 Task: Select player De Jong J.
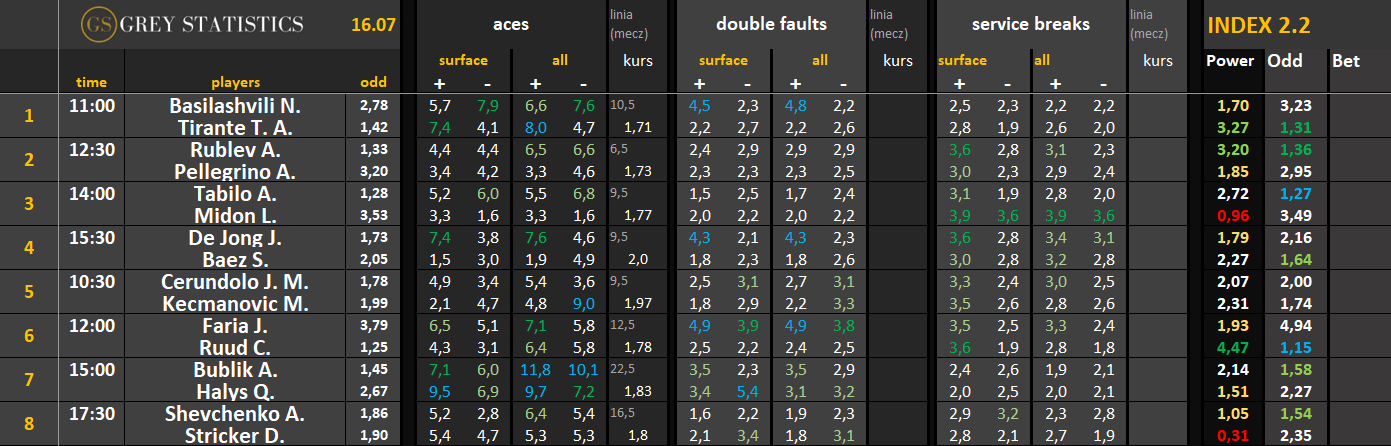(235, 237)
